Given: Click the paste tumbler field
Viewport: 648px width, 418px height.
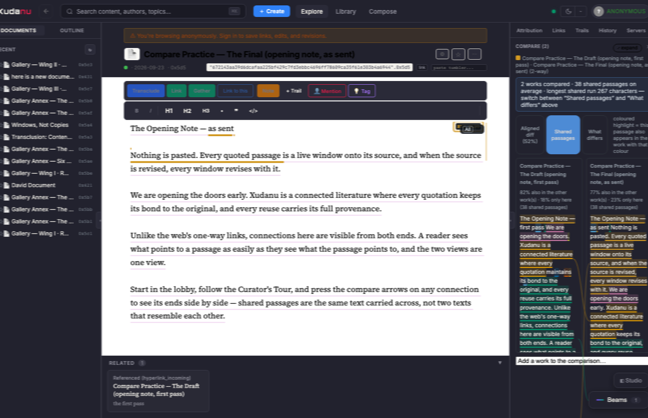Looking at the screenshot, I should pos(457,67).
